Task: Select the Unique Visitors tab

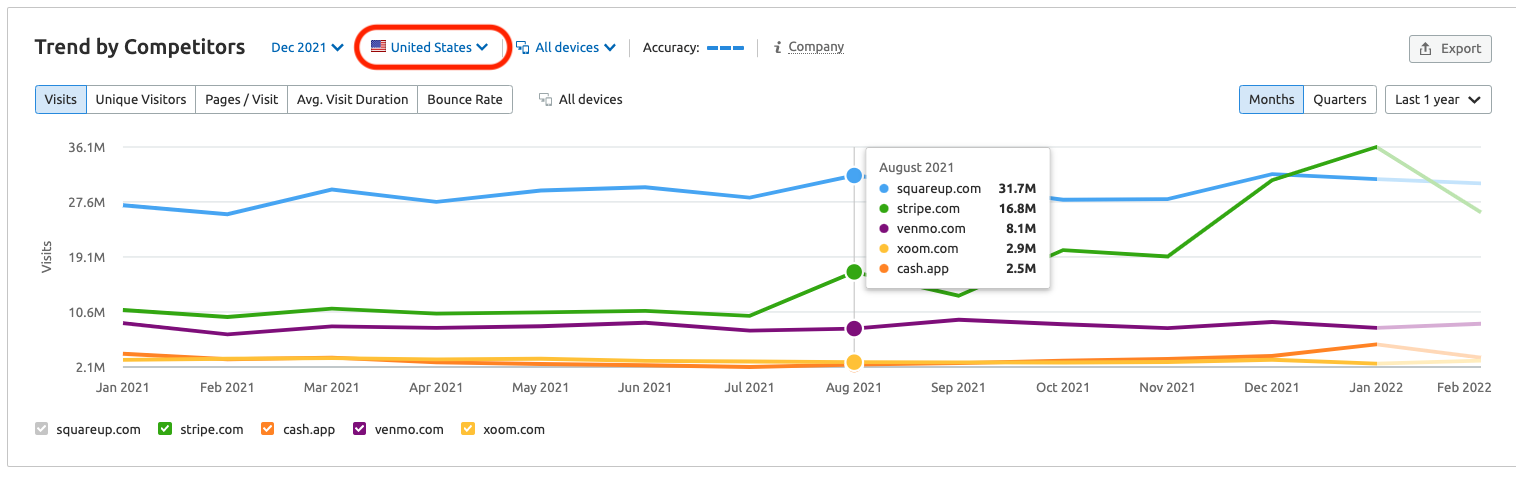Action: coord(141,99)
